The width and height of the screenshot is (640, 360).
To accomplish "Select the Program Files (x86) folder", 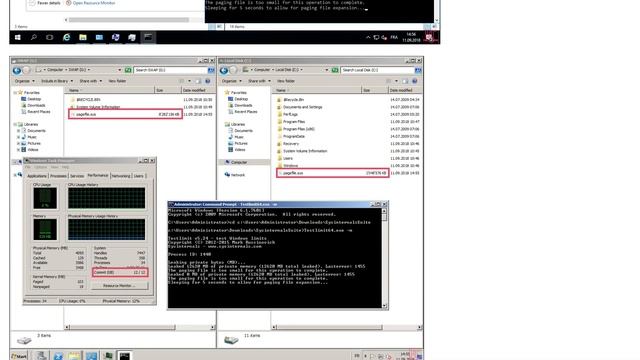I will 298,129.
